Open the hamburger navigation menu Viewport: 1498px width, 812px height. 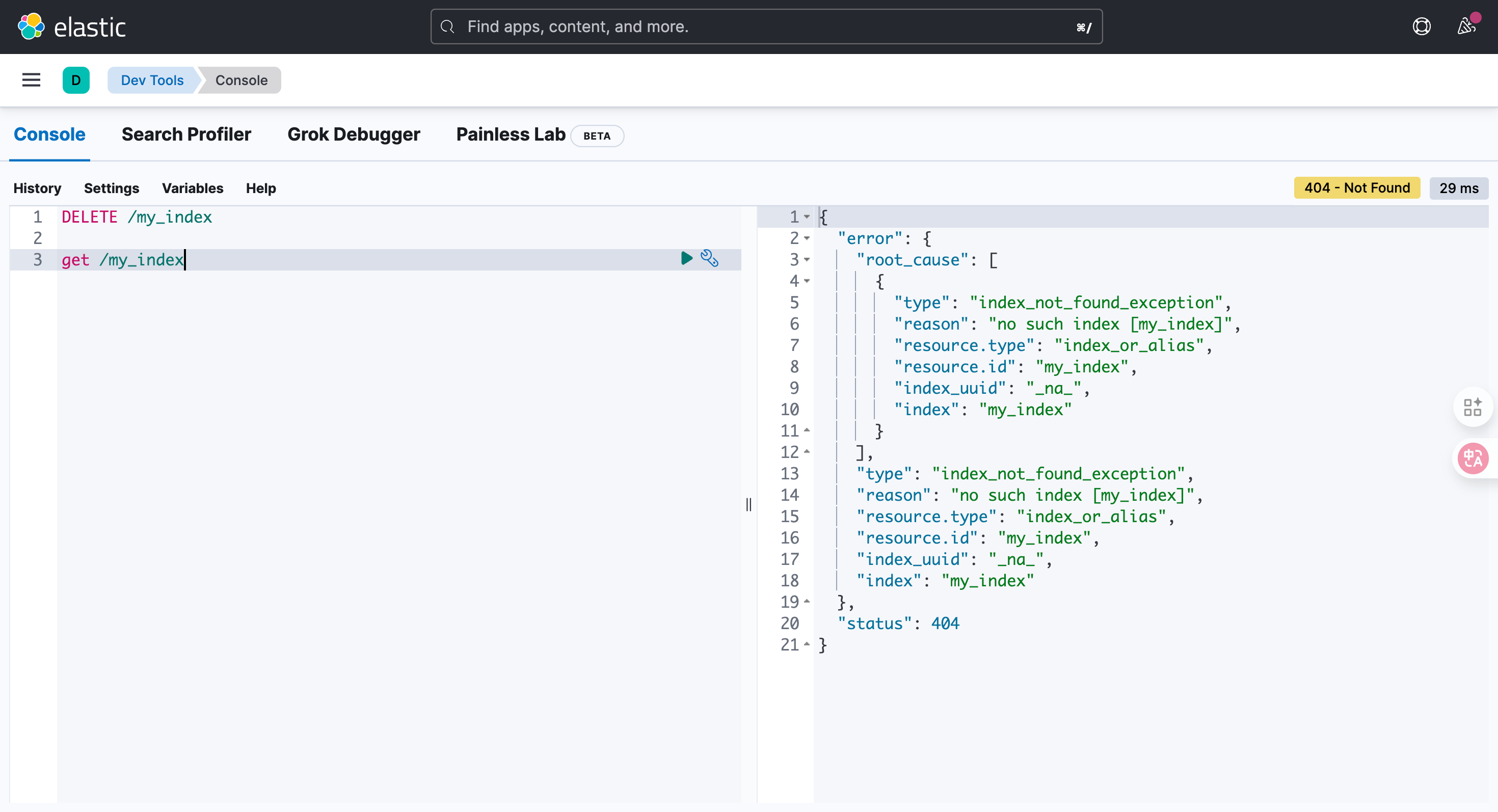pyautogui.click(x=32, y=80)
